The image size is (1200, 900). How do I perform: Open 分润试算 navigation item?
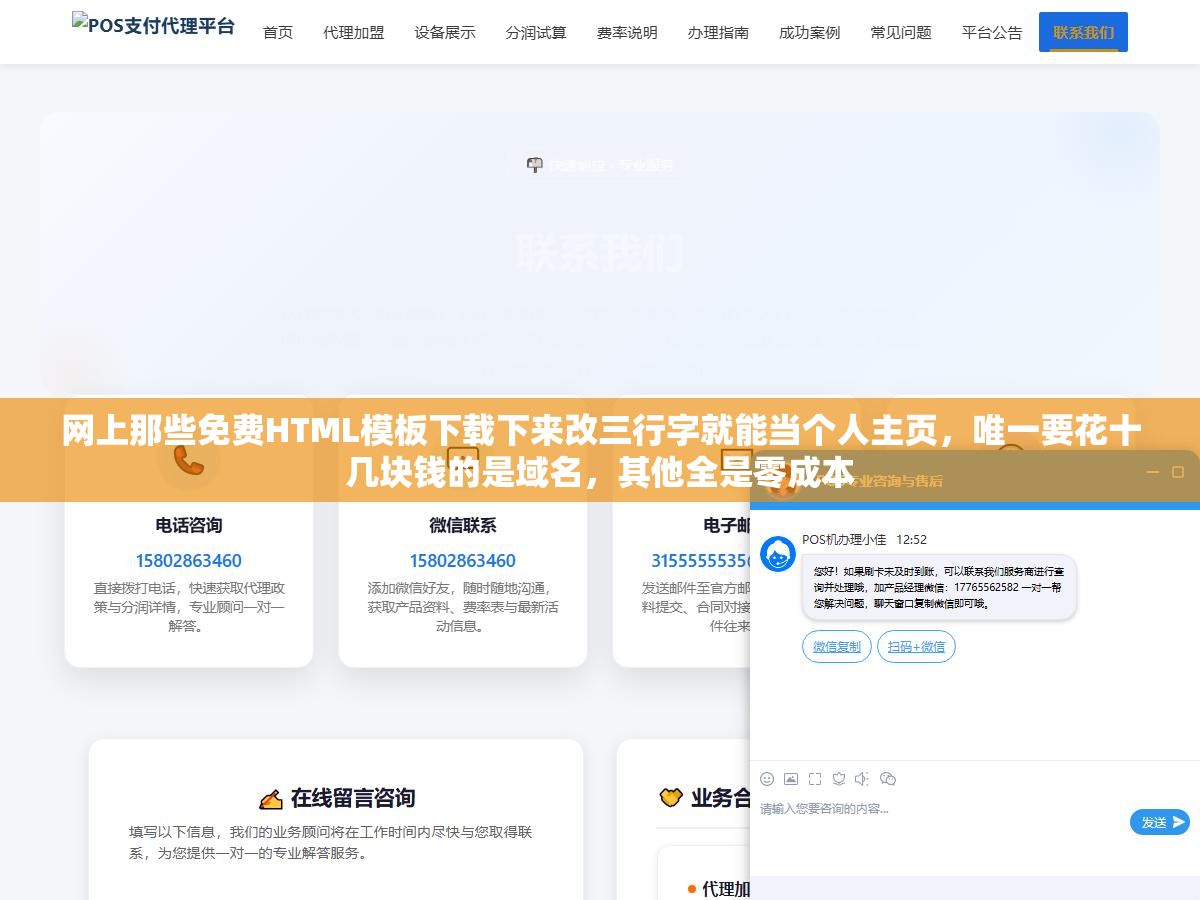pos(536,32)
